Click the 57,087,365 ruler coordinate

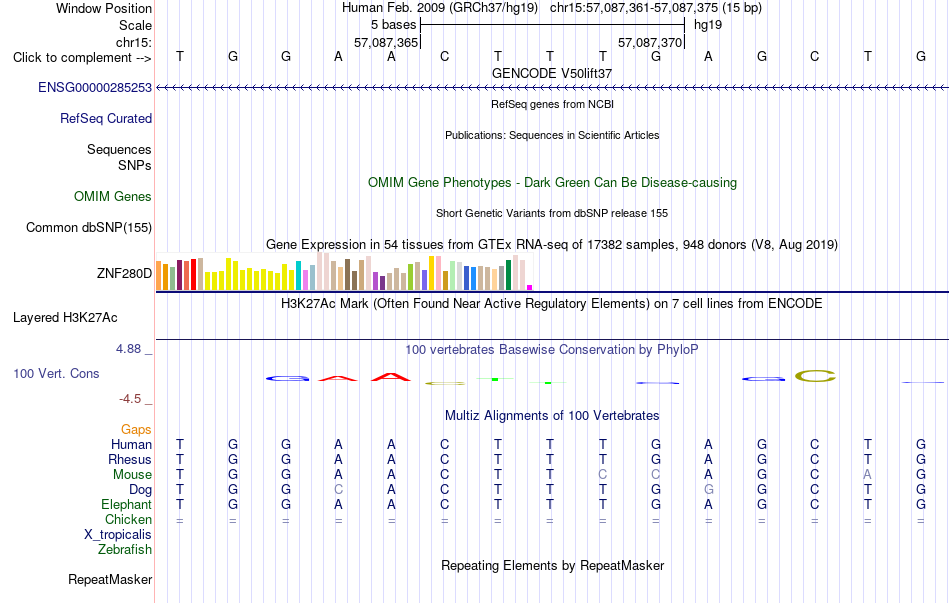coord(386,42)
